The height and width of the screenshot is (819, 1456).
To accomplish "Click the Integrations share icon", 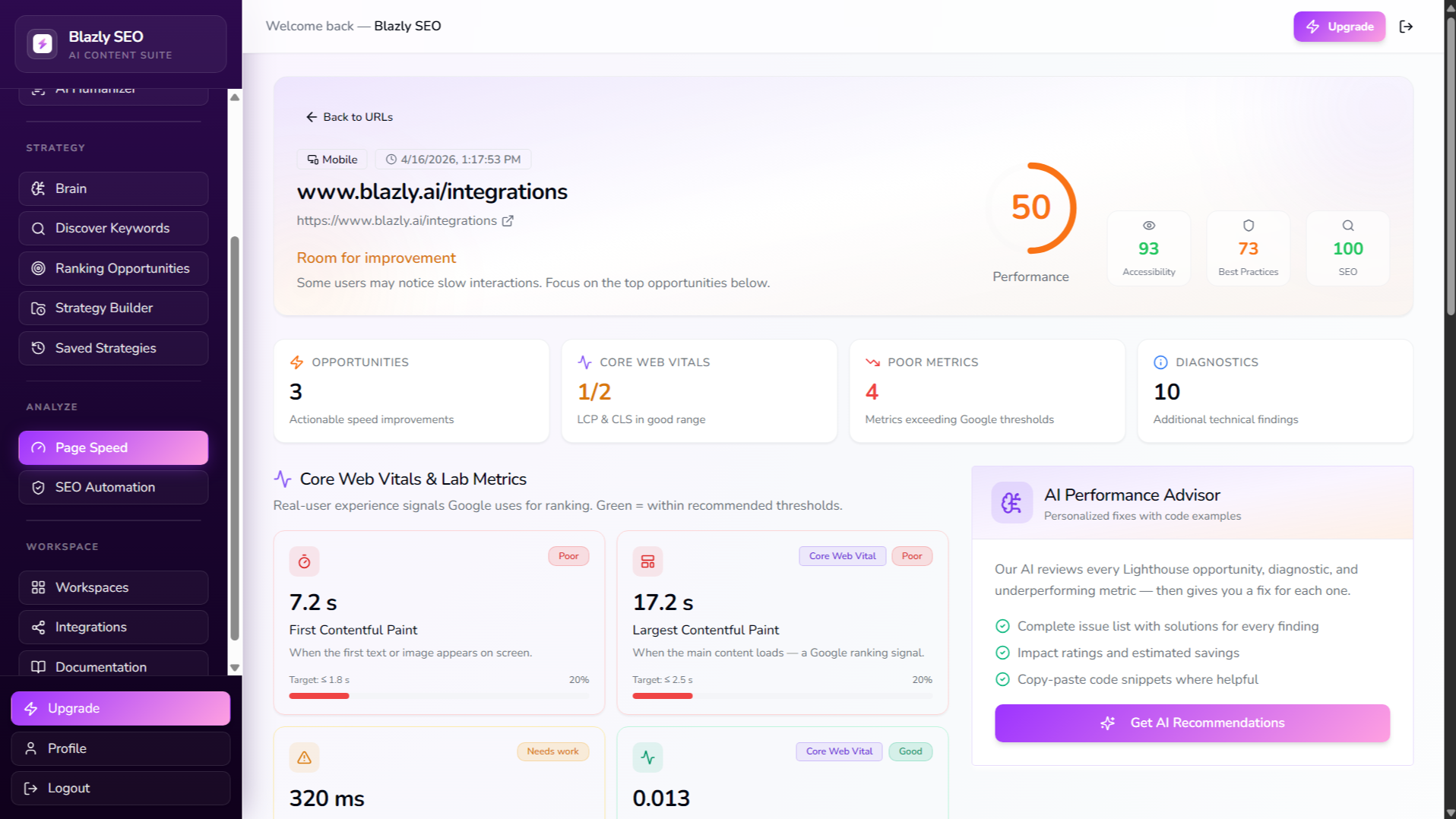I will pos(38,627).
